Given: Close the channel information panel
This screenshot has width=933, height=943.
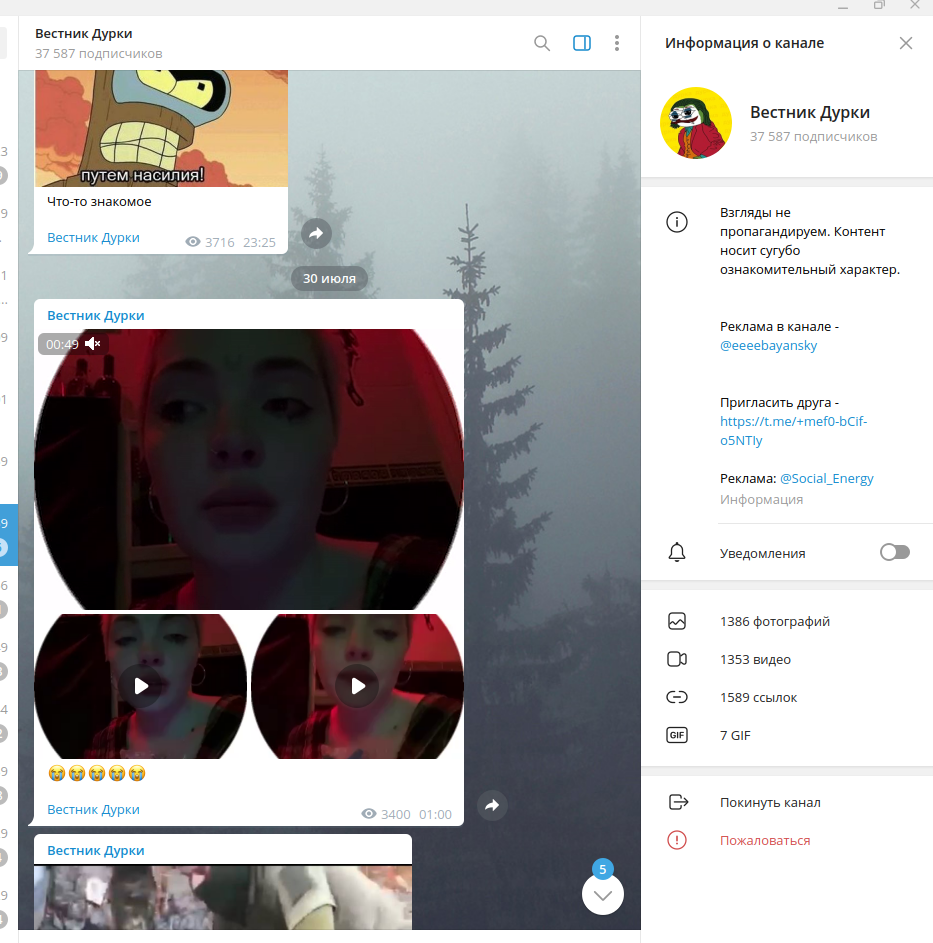Looking at the screenshot, I should click(x=905, y=43).
